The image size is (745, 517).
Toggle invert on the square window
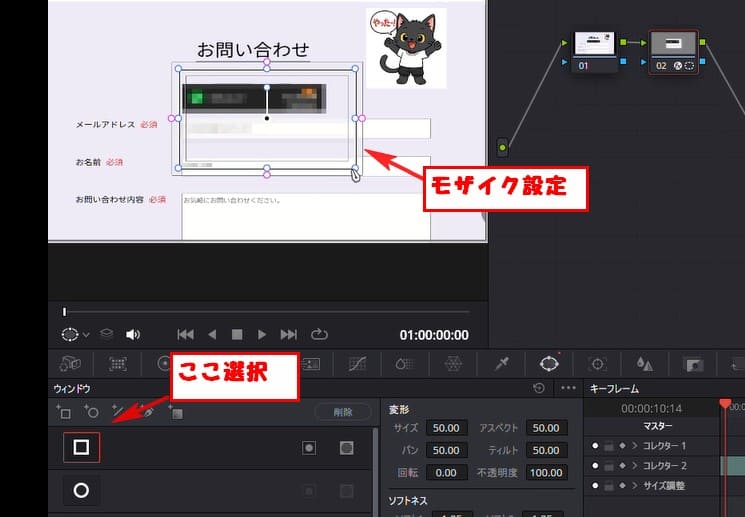point(309,448)
